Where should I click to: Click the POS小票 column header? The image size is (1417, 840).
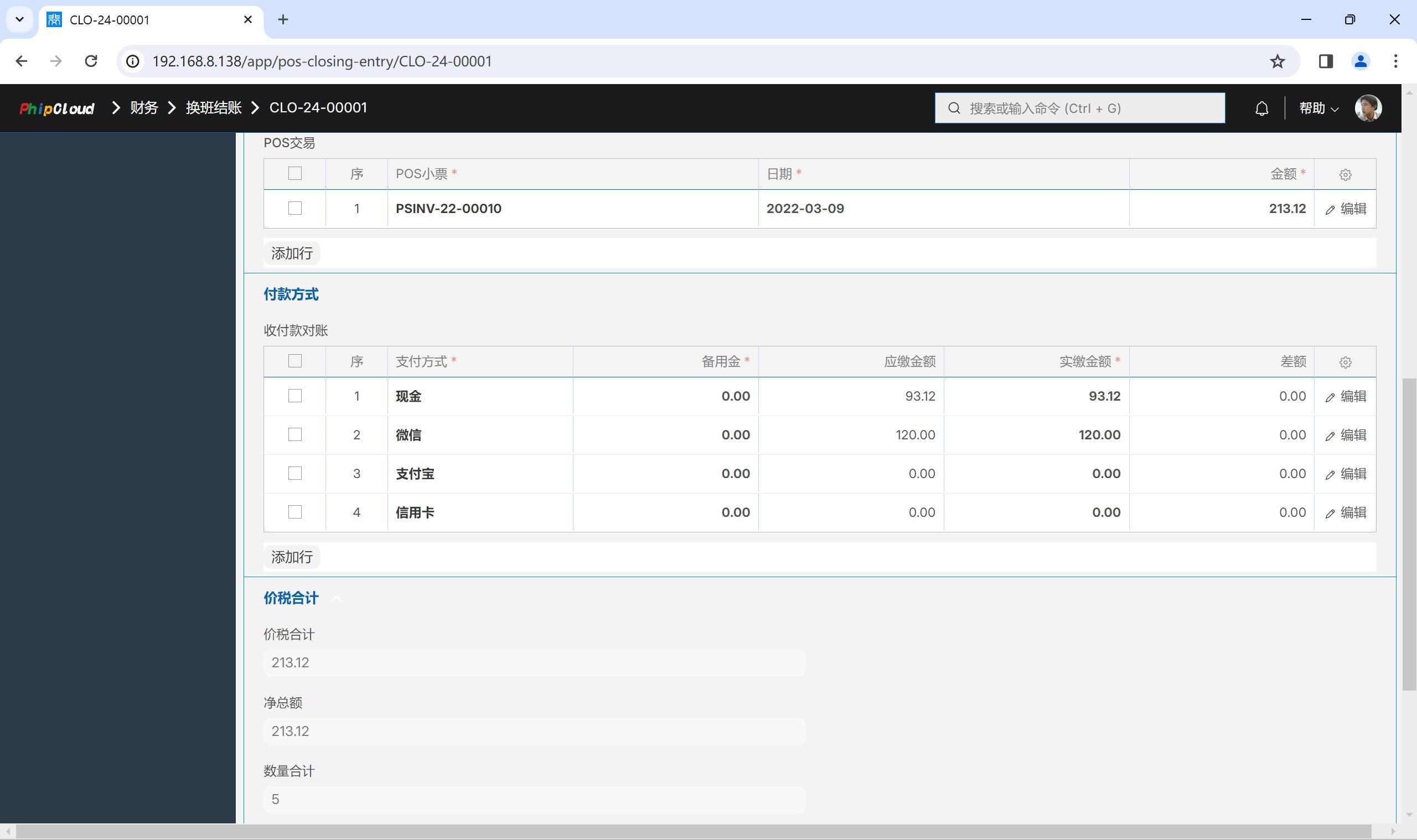[572, 174]
